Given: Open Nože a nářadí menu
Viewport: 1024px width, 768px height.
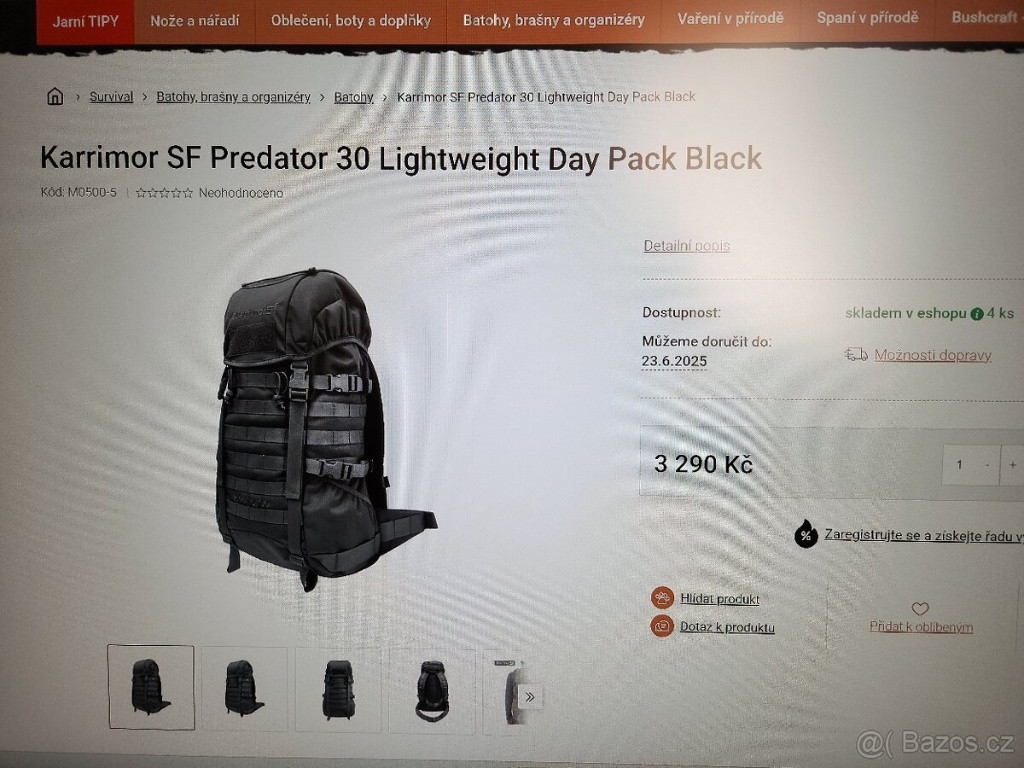Looking at the screenshot, I should click(x=195, y=21).
